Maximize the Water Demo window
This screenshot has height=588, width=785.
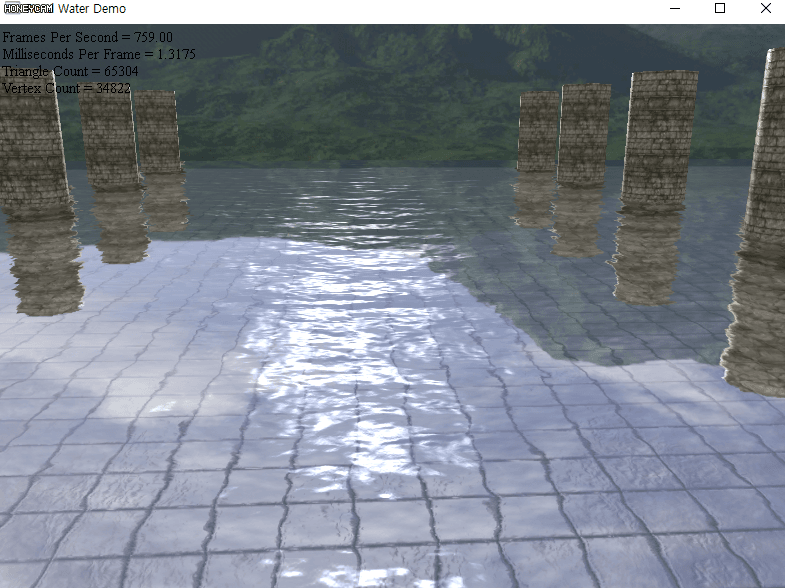click(719, 9)
